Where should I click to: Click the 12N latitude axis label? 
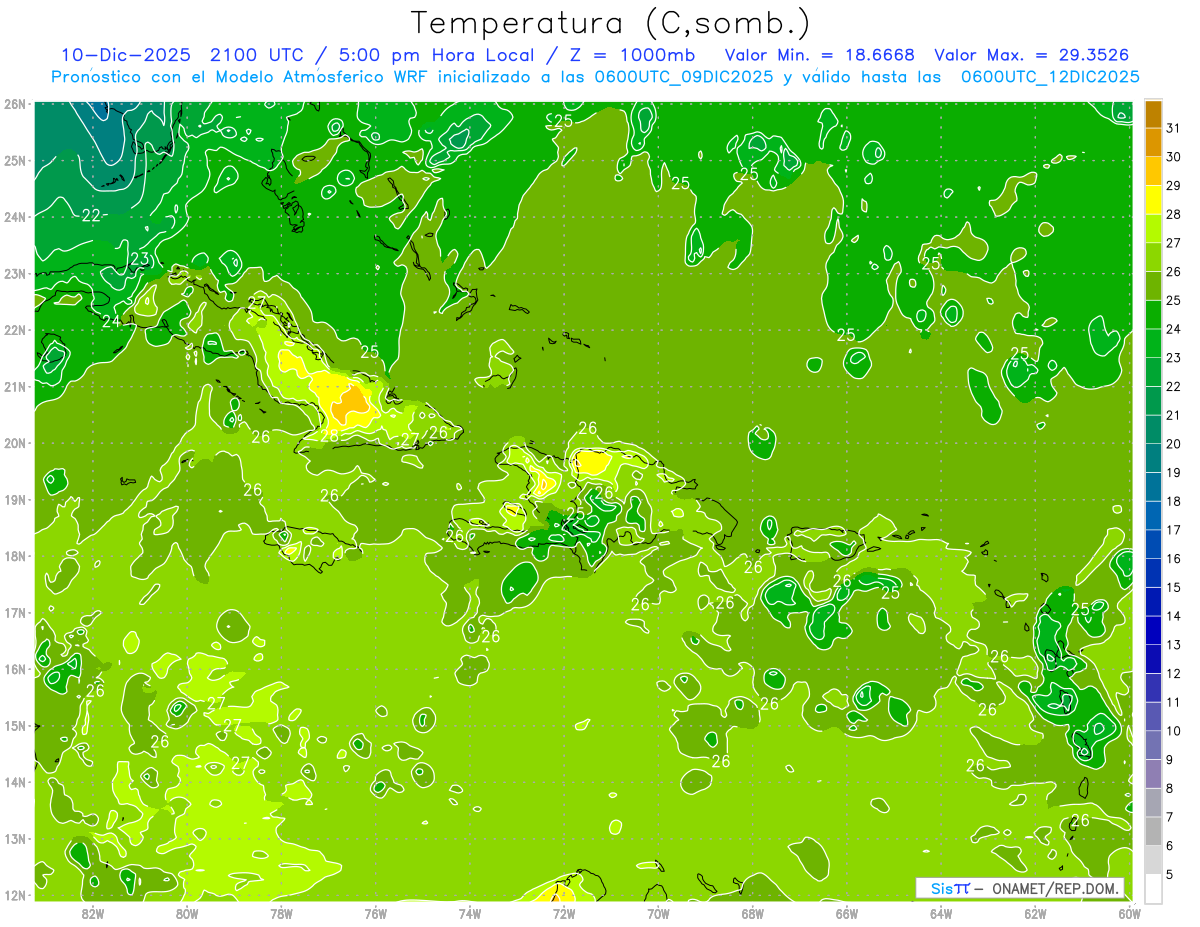pyautogui.click(x=14, y=895)
